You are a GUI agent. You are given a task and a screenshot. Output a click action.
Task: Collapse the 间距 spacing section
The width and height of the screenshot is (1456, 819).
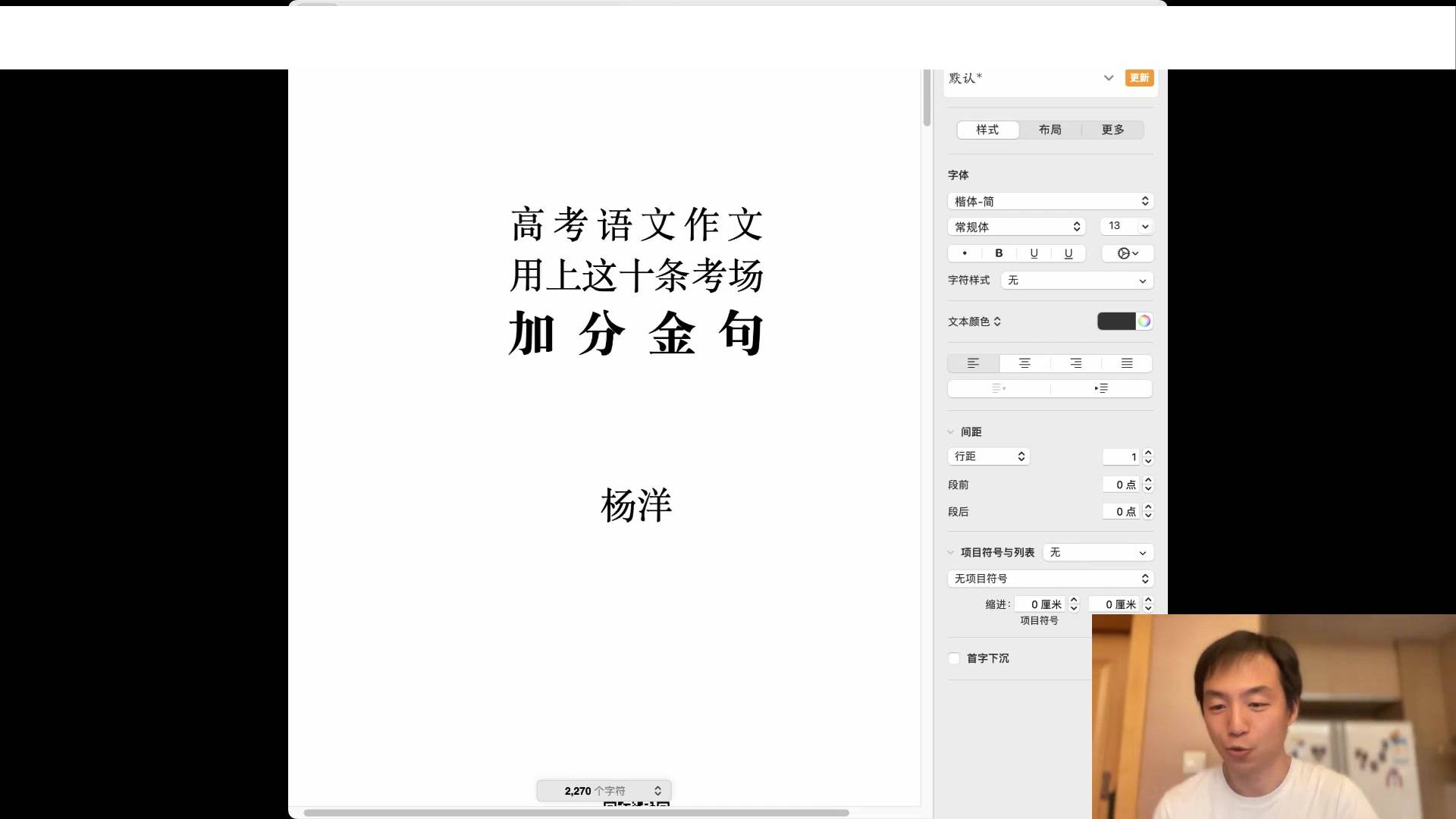point(951,432)
